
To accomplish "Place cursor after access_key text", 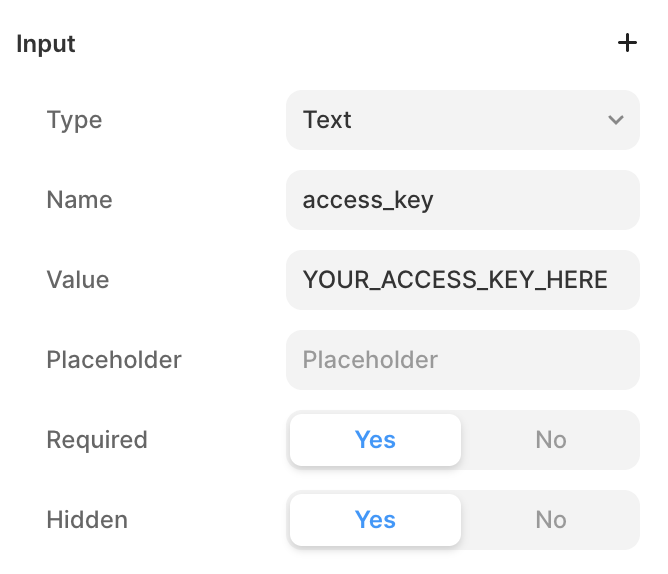I will pyautogui.click(x=434, y=200).
